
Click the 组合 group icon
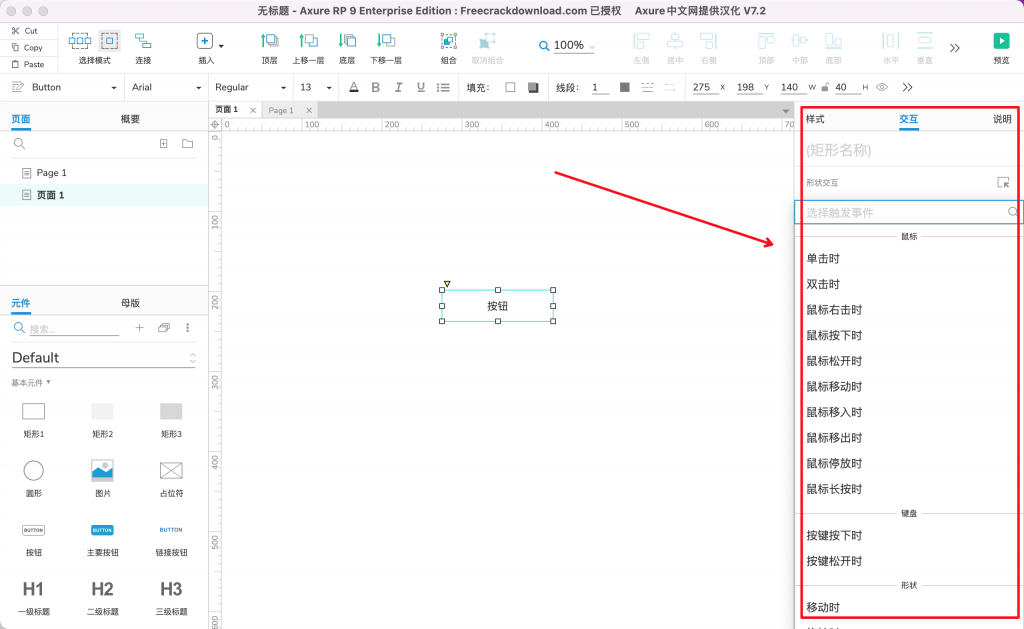click(x=449, y=42)
